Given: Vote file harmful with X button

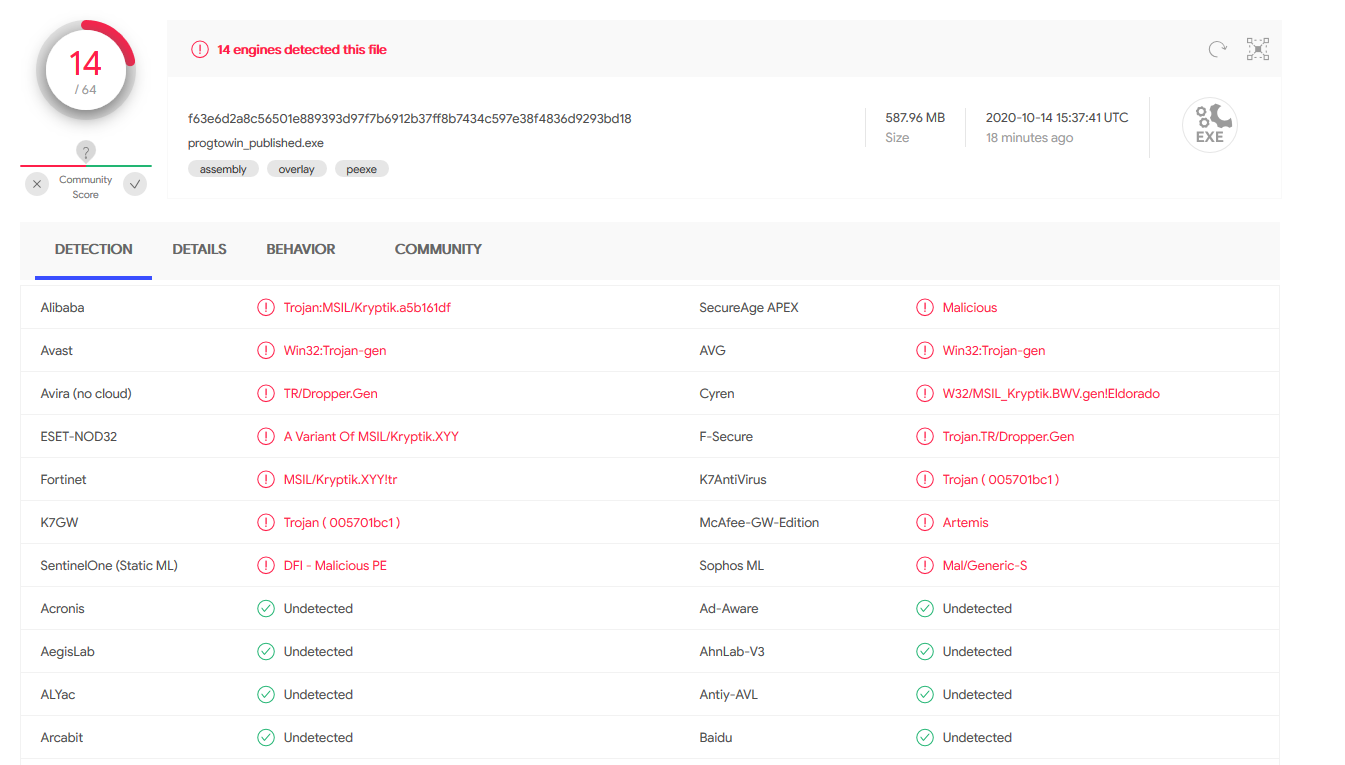Looking at the screenshot, I should [37, 184].
